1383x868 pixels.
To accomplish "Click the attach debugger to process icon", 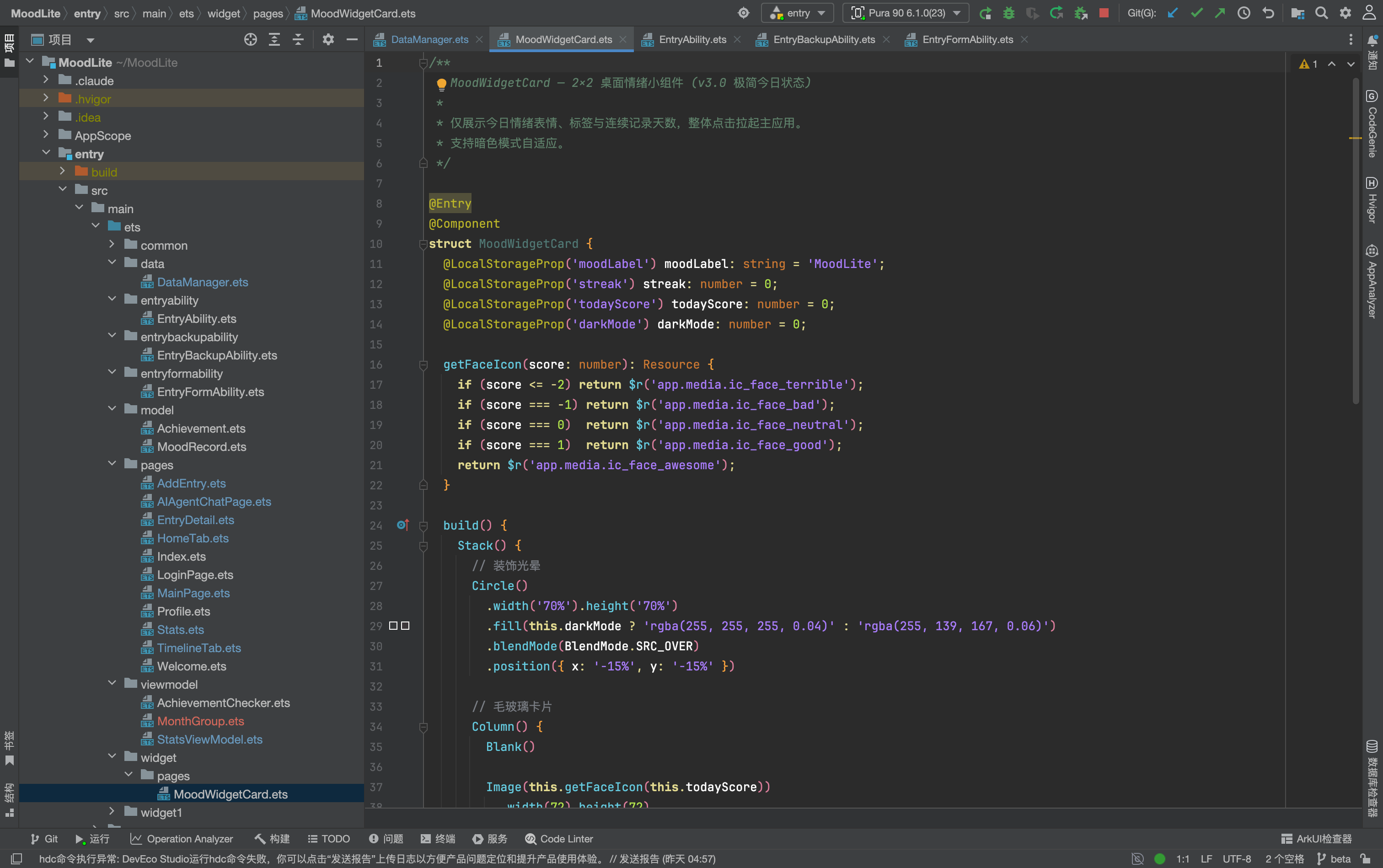I will pos(1080,13).
